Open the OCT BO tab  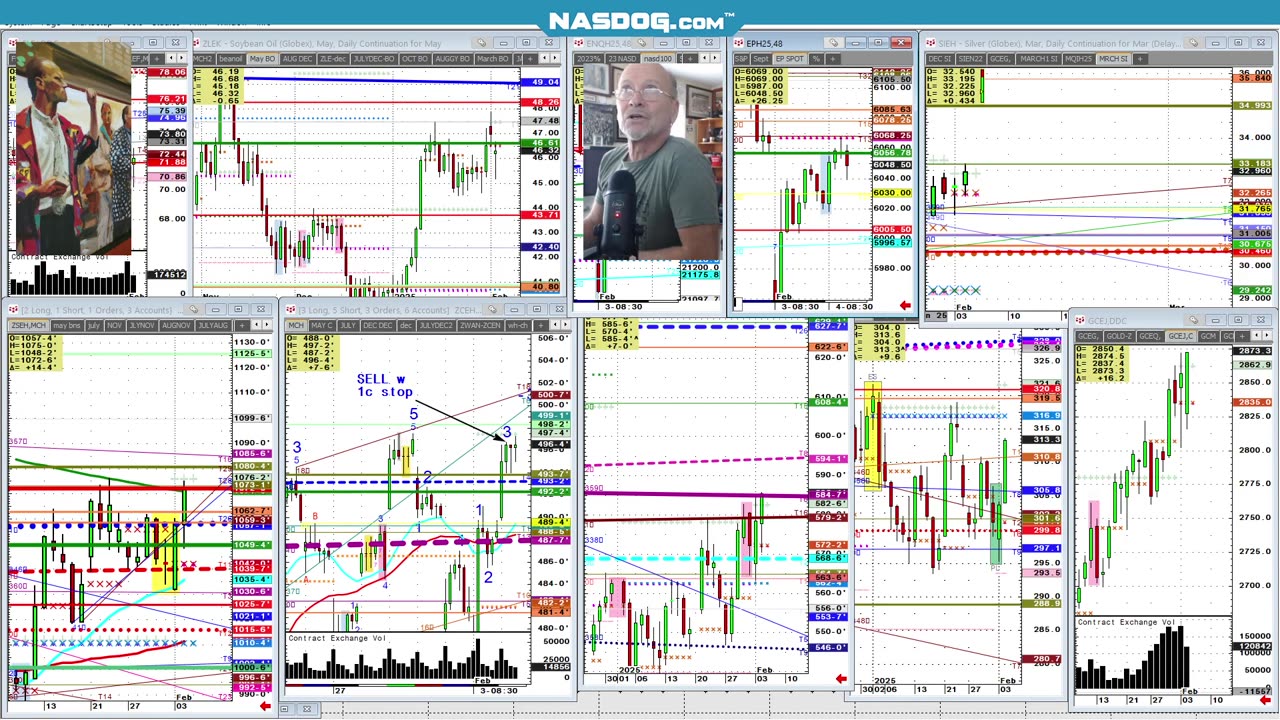click(415, 59)
